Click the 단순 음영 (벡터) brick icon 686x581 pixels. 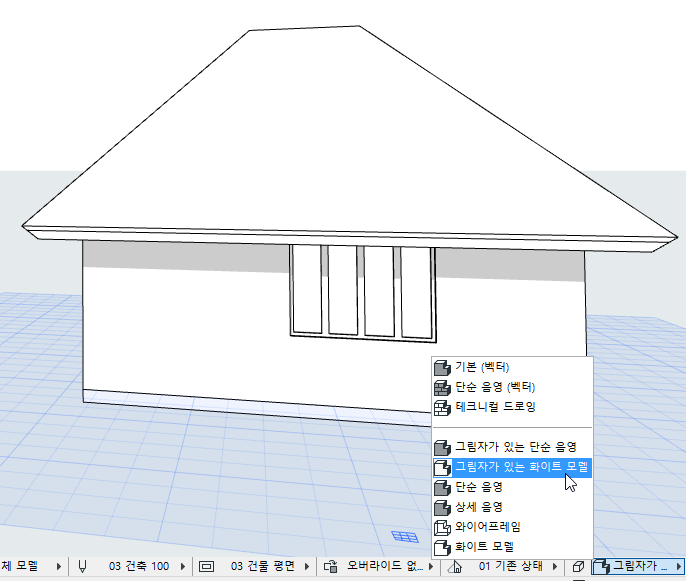(x=442, y=388)
